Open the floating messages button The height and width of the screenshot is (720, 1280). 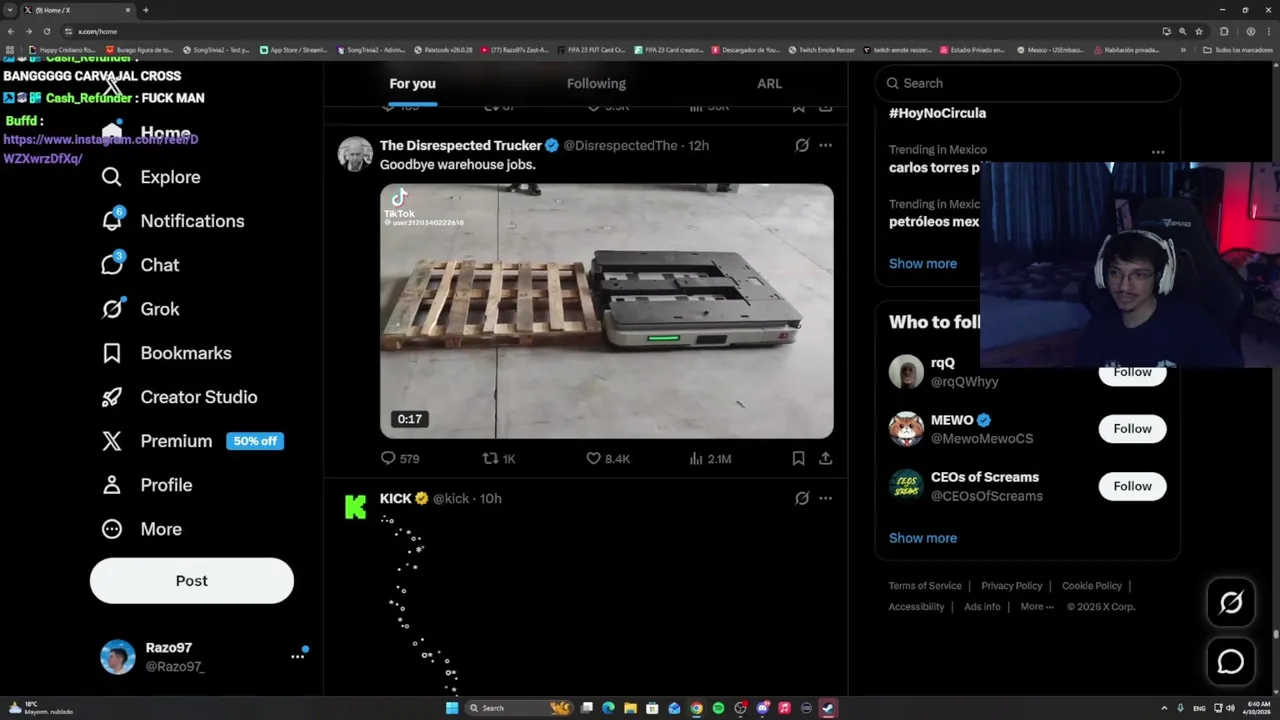click(1231, 661)
